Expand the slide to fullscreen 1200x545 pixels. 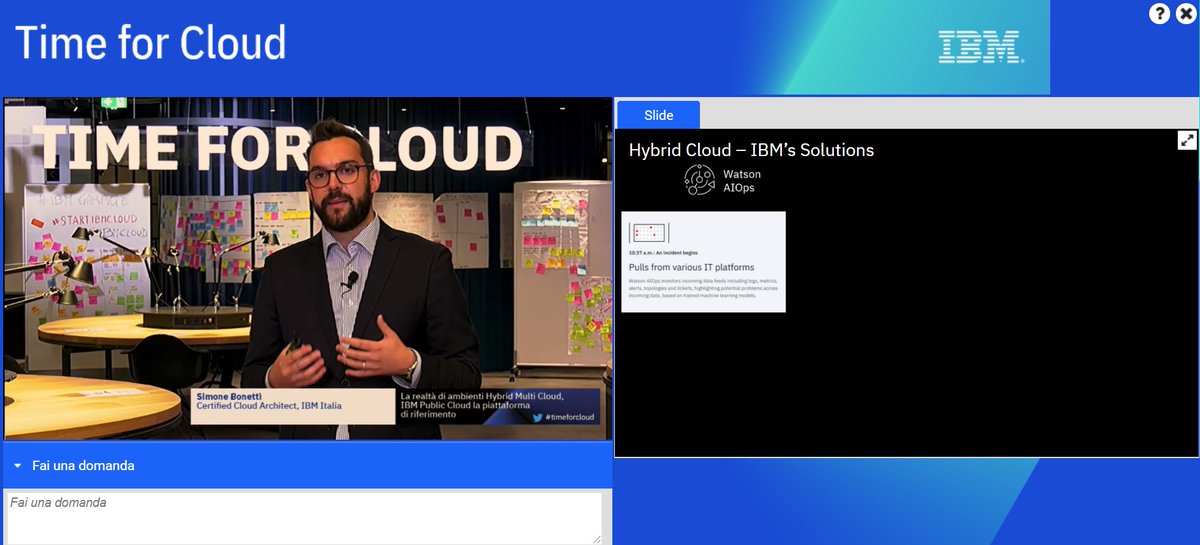coord(1187,141)
